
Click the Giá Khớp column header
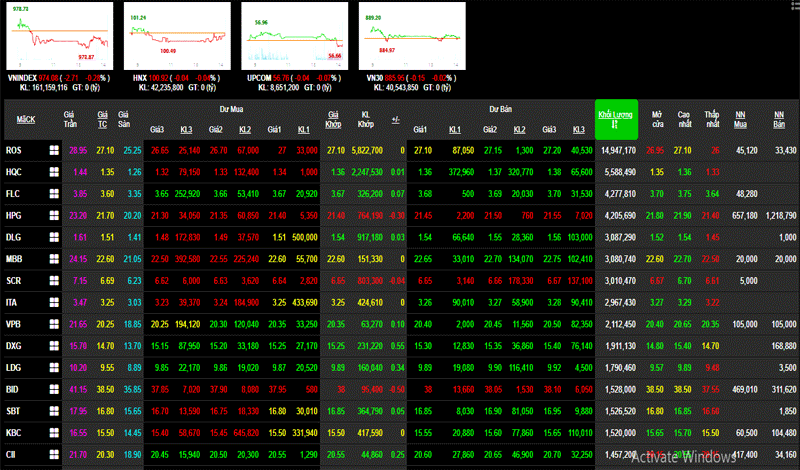[x=333, y=119]
